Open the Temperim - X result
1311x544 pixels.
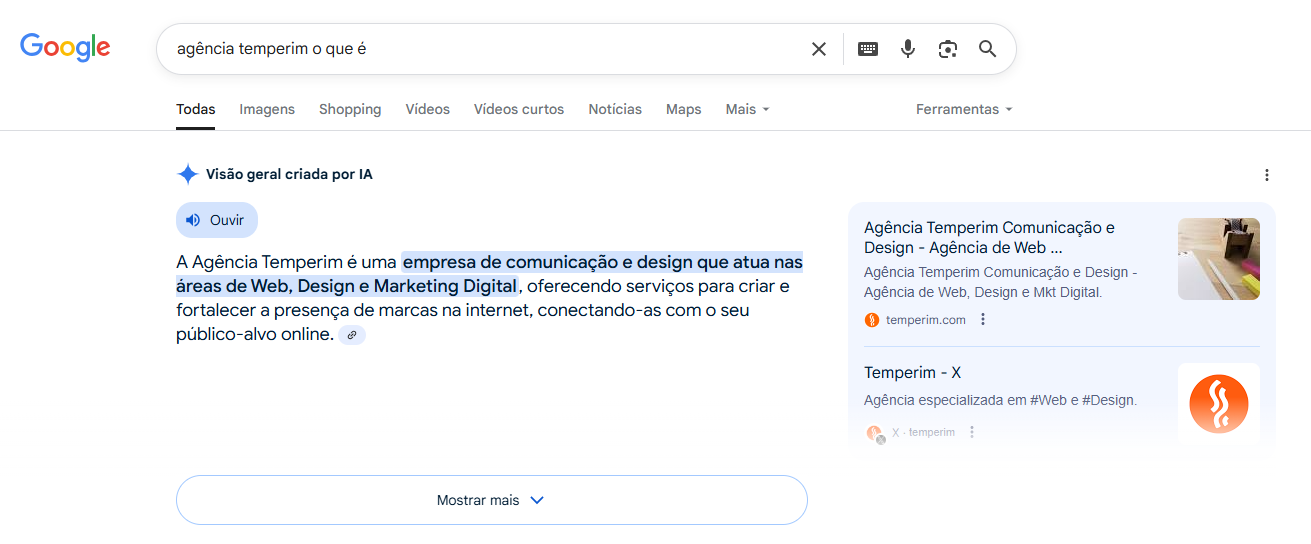pyautogui.click(x=912, y=372)
